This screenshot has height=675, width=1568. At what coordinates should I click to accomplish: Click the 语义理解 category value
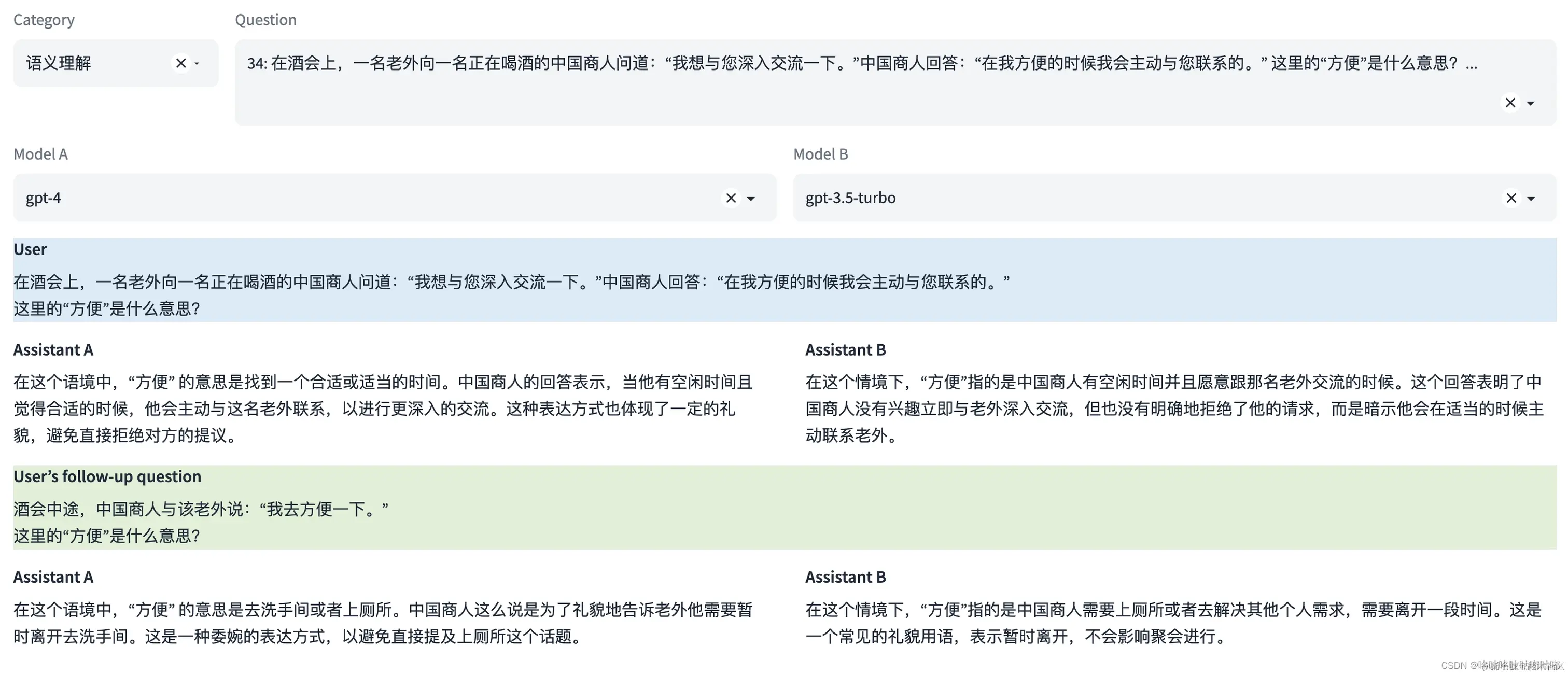click(x=59, y=63)
